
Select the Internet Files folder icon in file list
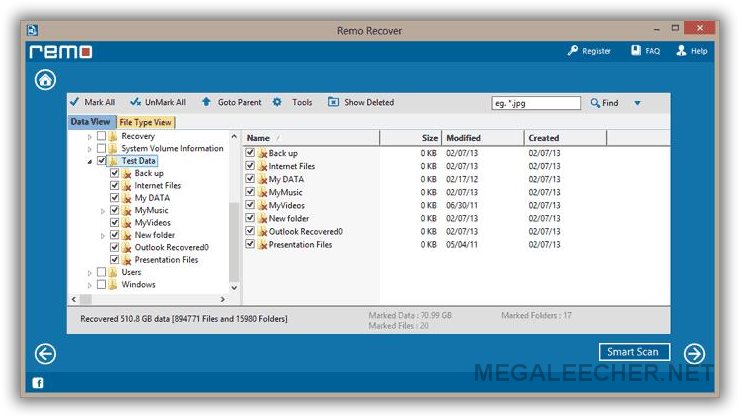(263, 167)
